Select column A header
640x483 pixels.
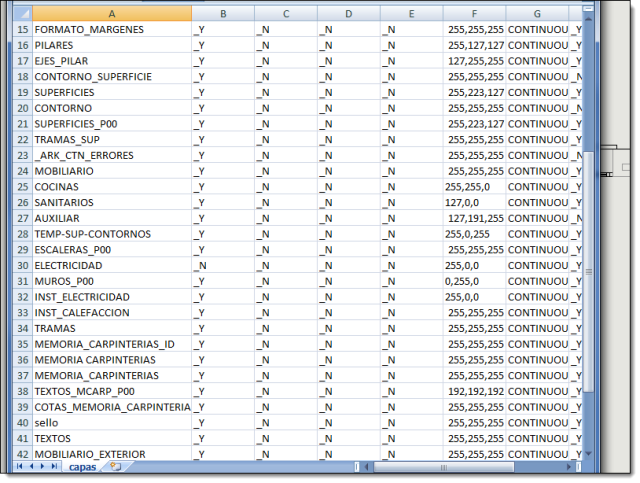pos(112,14)
